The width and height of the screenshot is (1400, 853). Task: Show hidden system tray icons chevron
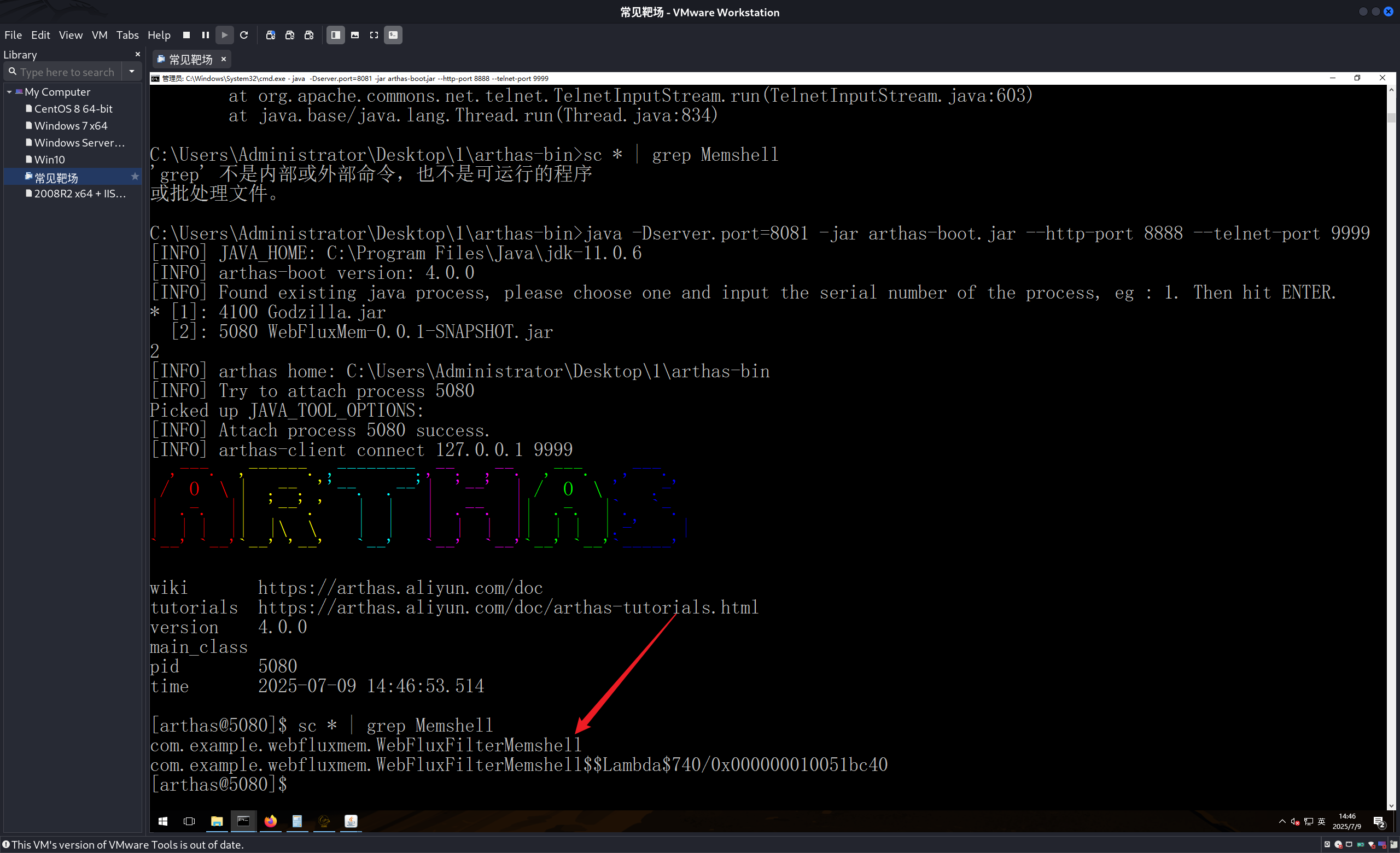point(1282,821)
